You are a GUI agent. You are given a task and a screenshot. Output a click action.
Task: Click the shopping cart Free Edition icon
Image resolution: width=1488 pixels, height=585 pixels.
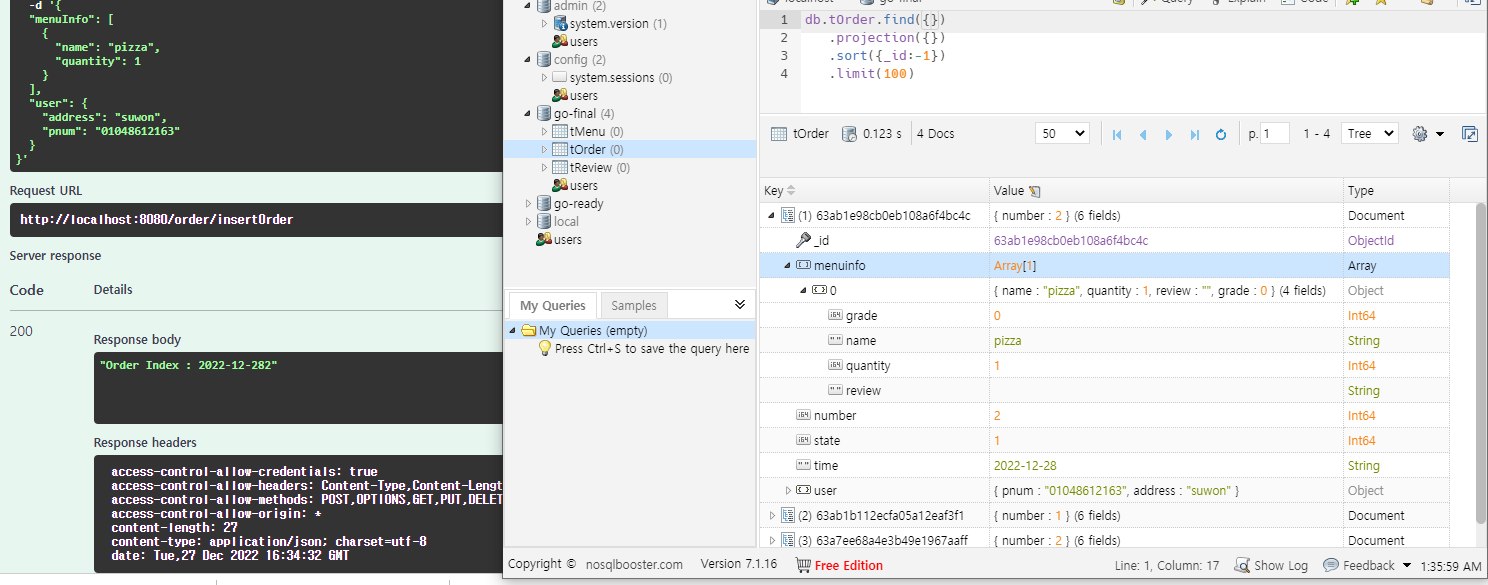click(803, 565)
